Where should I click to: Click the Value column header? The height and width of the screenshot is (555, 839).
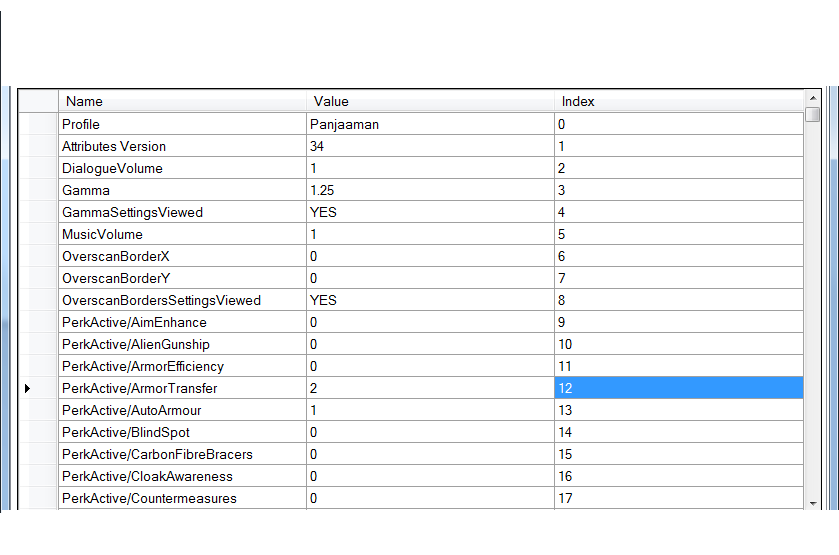tap(430, 101)
